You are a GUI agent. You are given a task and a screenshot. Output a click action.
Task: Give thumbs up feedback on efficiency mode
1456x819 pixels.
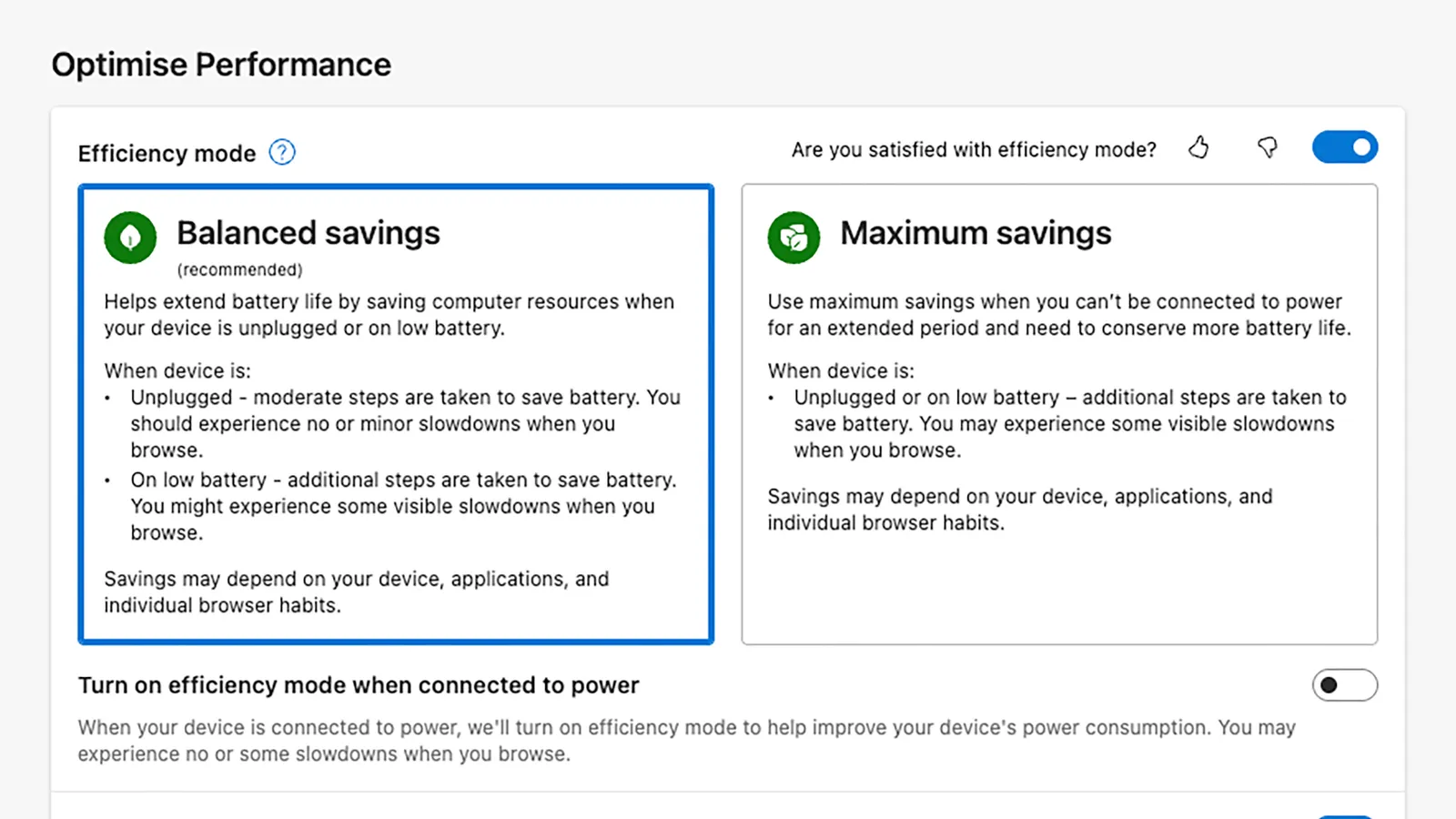point(1198,147)
